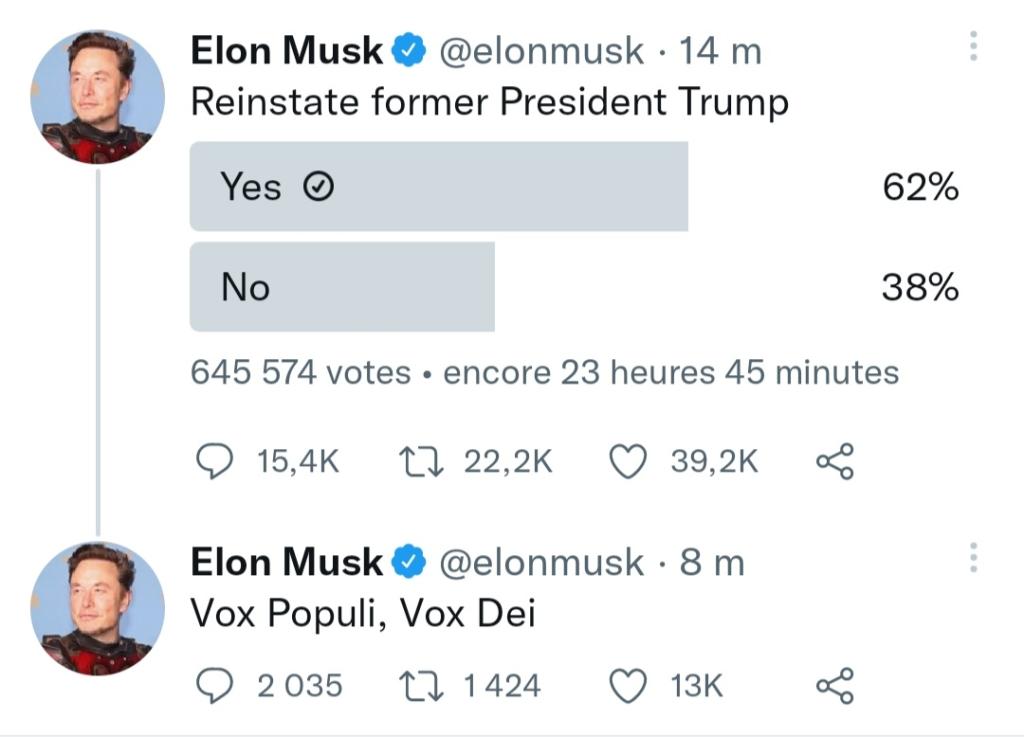Click the verified badge on the first tweet
The height and width of the screenshot is (737, 1024).
(409, 50)
